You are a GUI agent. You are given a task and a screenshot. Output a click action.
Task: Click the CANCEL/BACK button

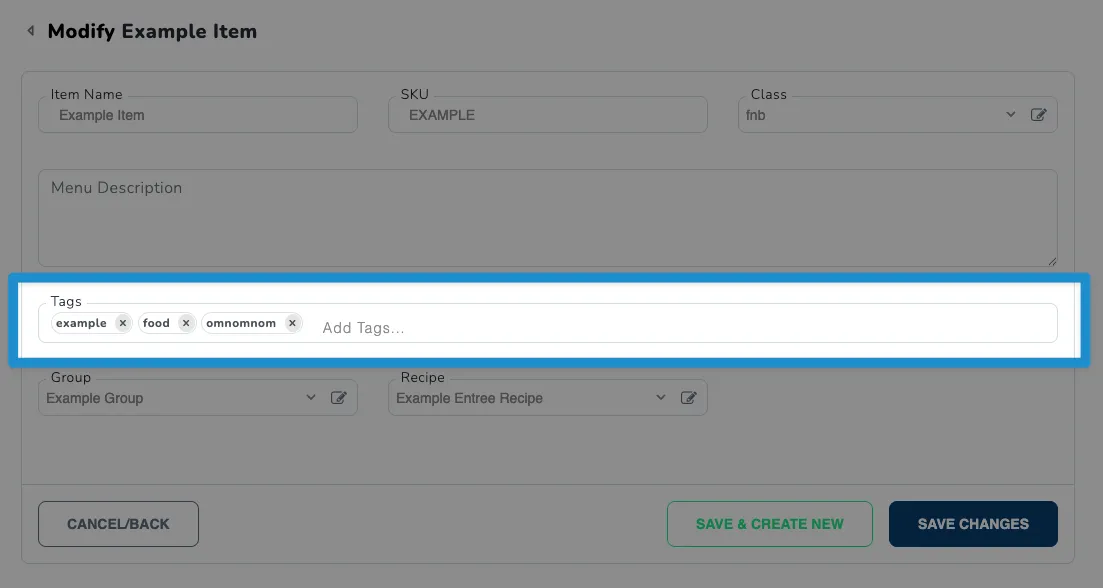(118, 524)
